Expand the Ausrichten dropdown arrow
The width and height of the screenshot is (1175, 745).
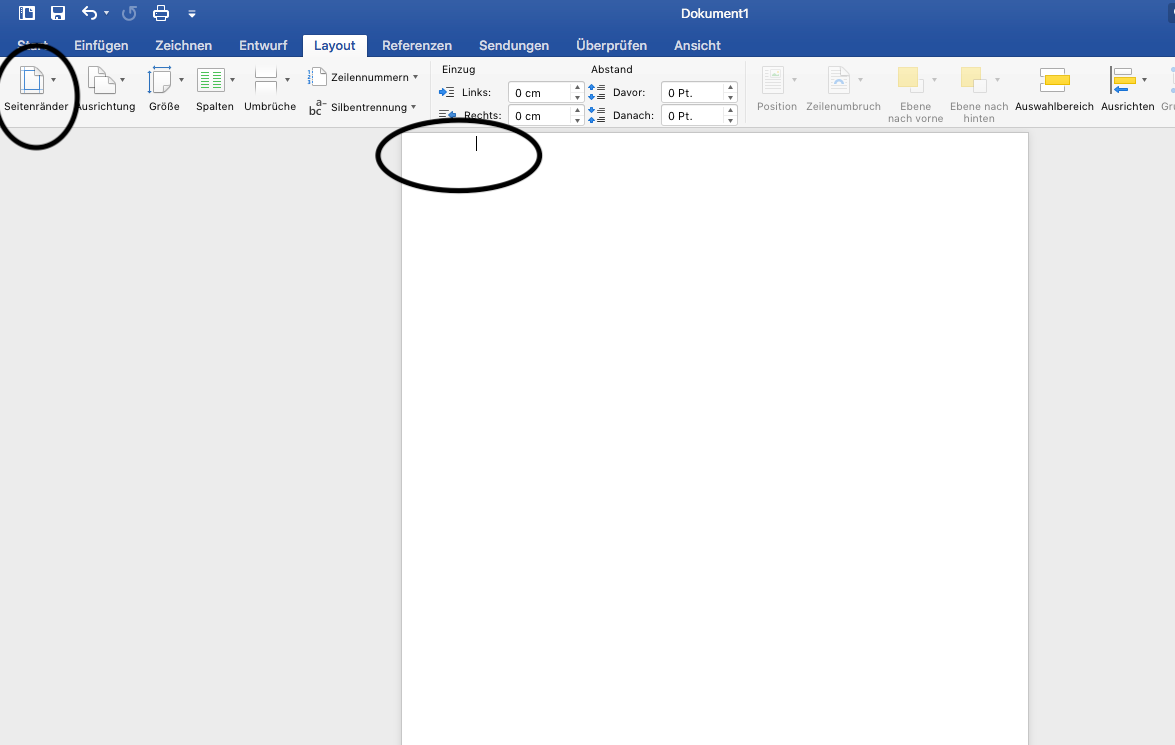pos(1144,80)
